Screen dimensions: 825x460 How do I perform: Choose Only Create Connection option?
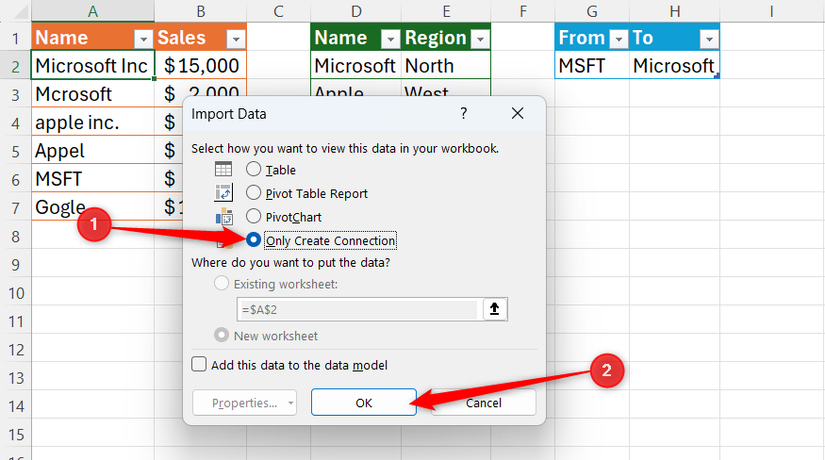pos(253,240)
